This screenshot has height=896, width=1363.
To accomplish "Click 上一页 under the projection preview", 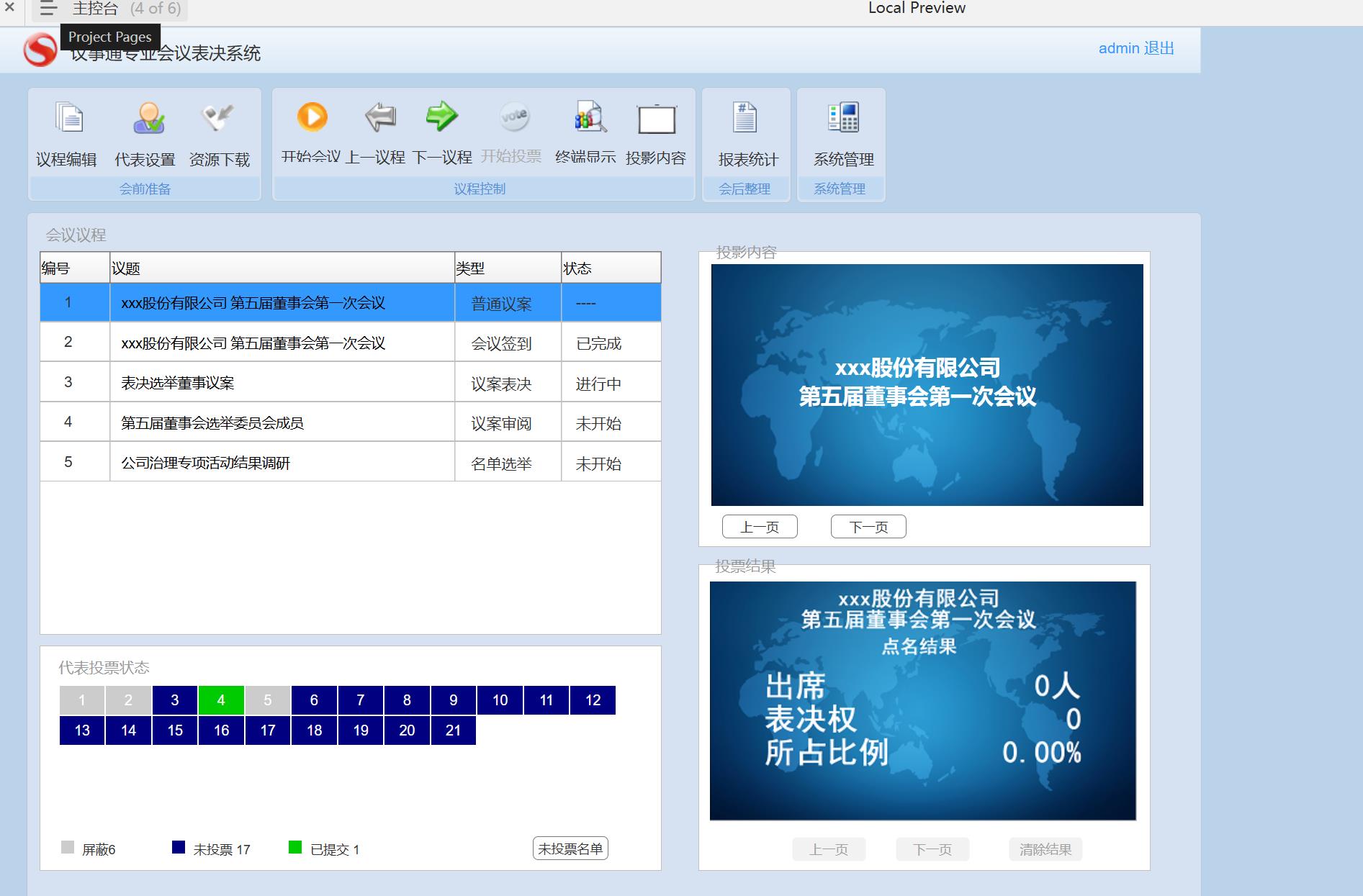I will coord(760,527).
